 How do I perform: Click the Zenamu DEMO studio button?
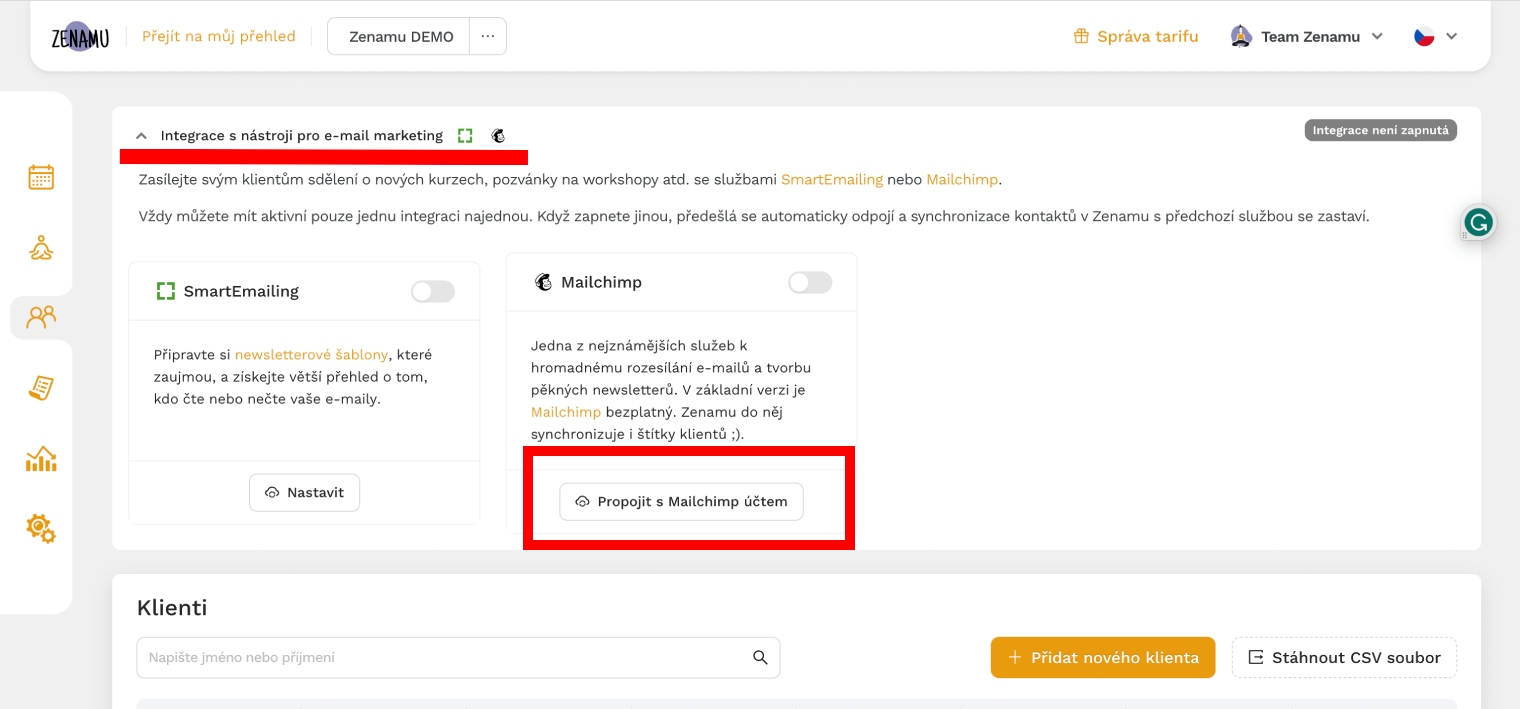click(400, 36)
